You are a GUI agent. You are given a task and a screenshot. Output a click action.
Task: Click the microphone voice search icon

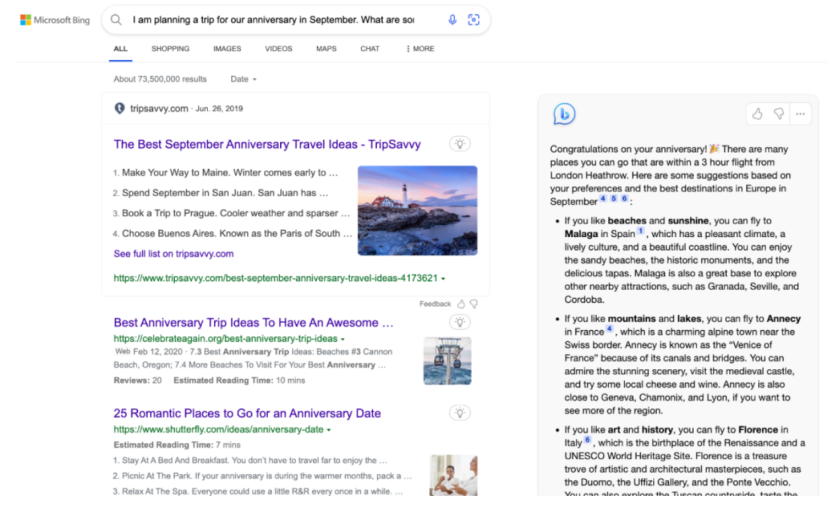(x=453, y=20)
